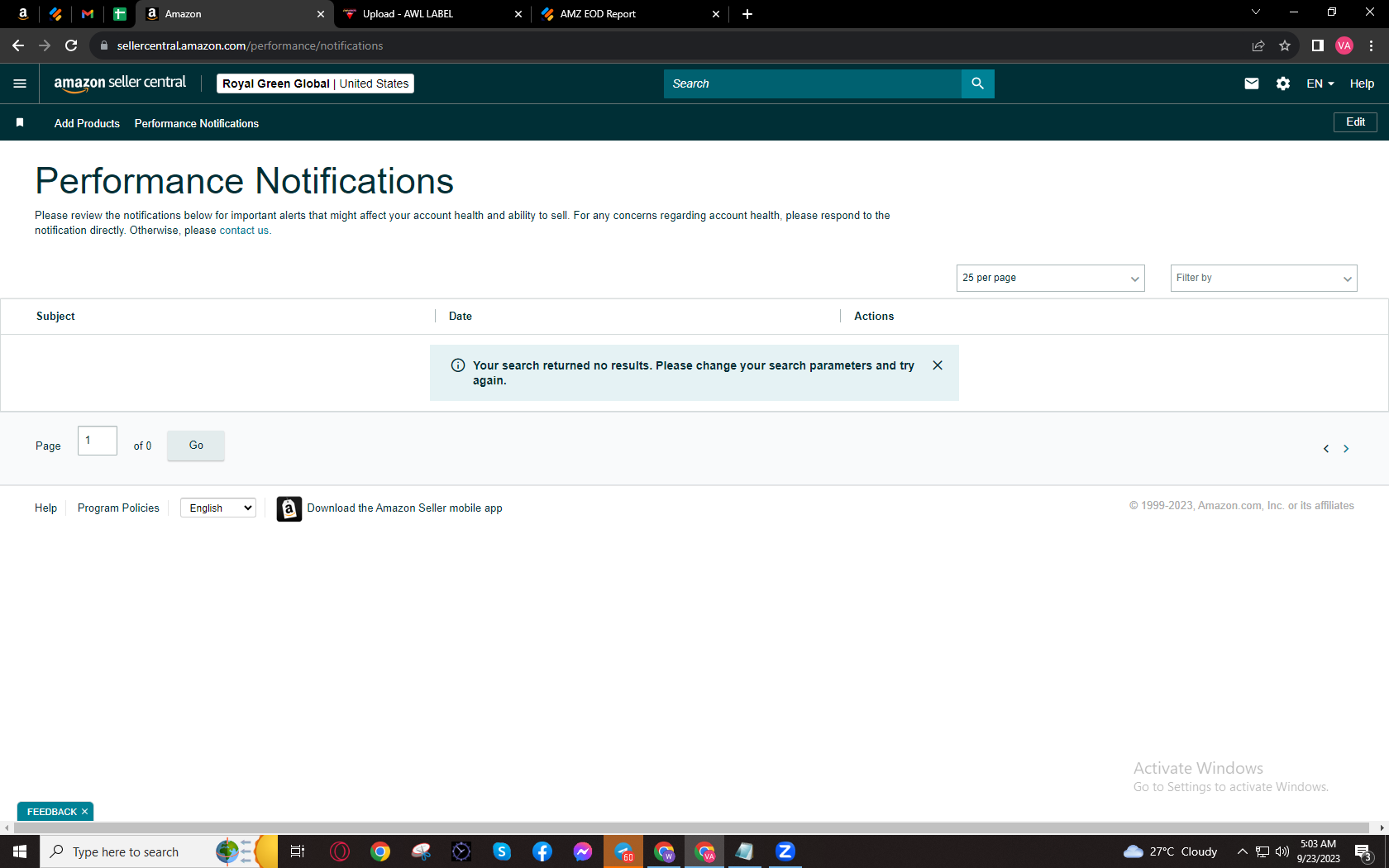The height and width of the screenshot is (868, 1389).
Task: Open the weather widget showing 27°C Cloudy
Action: 1170,851
